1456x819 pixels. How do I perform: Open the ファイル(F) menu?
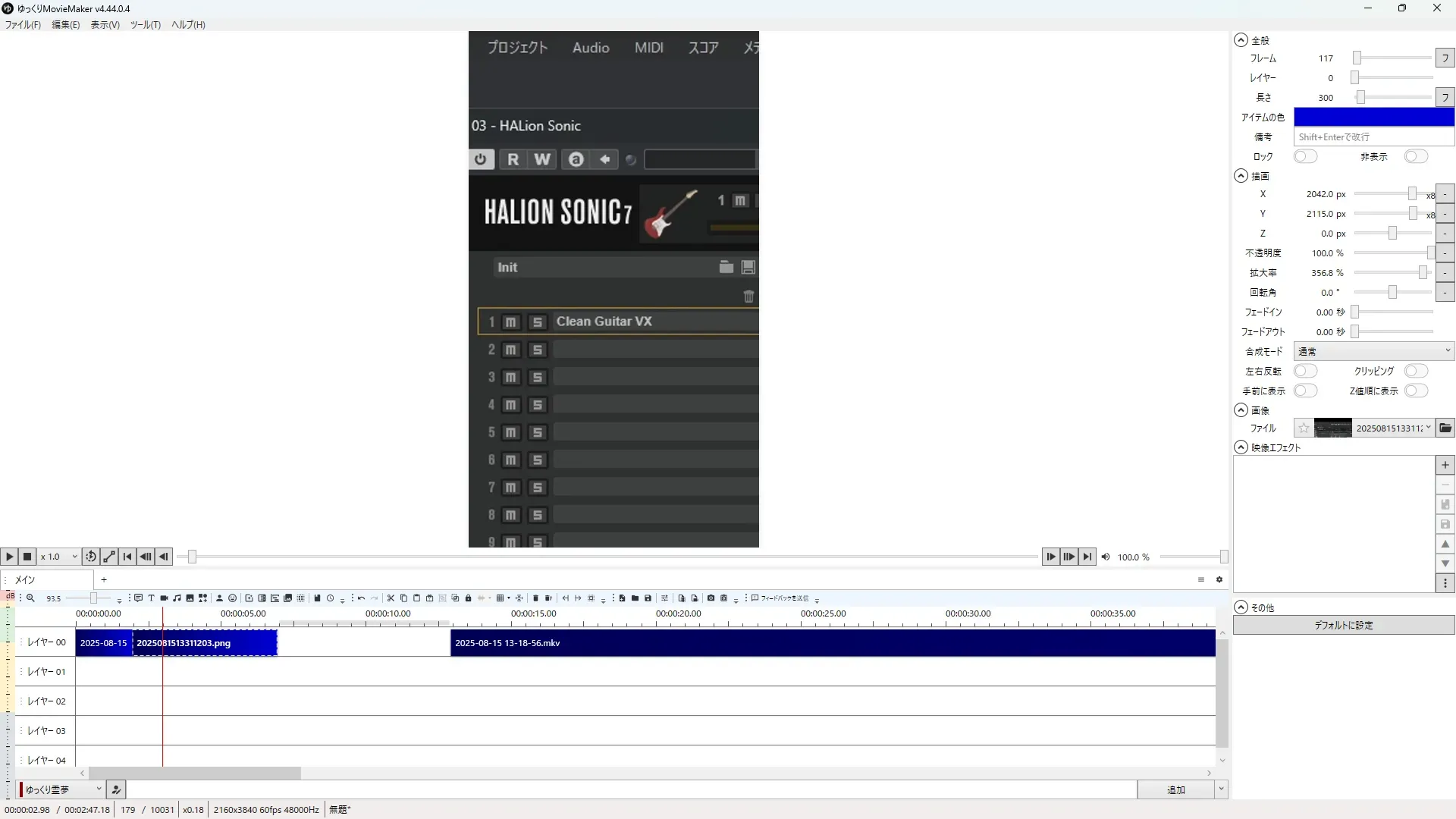23,25
